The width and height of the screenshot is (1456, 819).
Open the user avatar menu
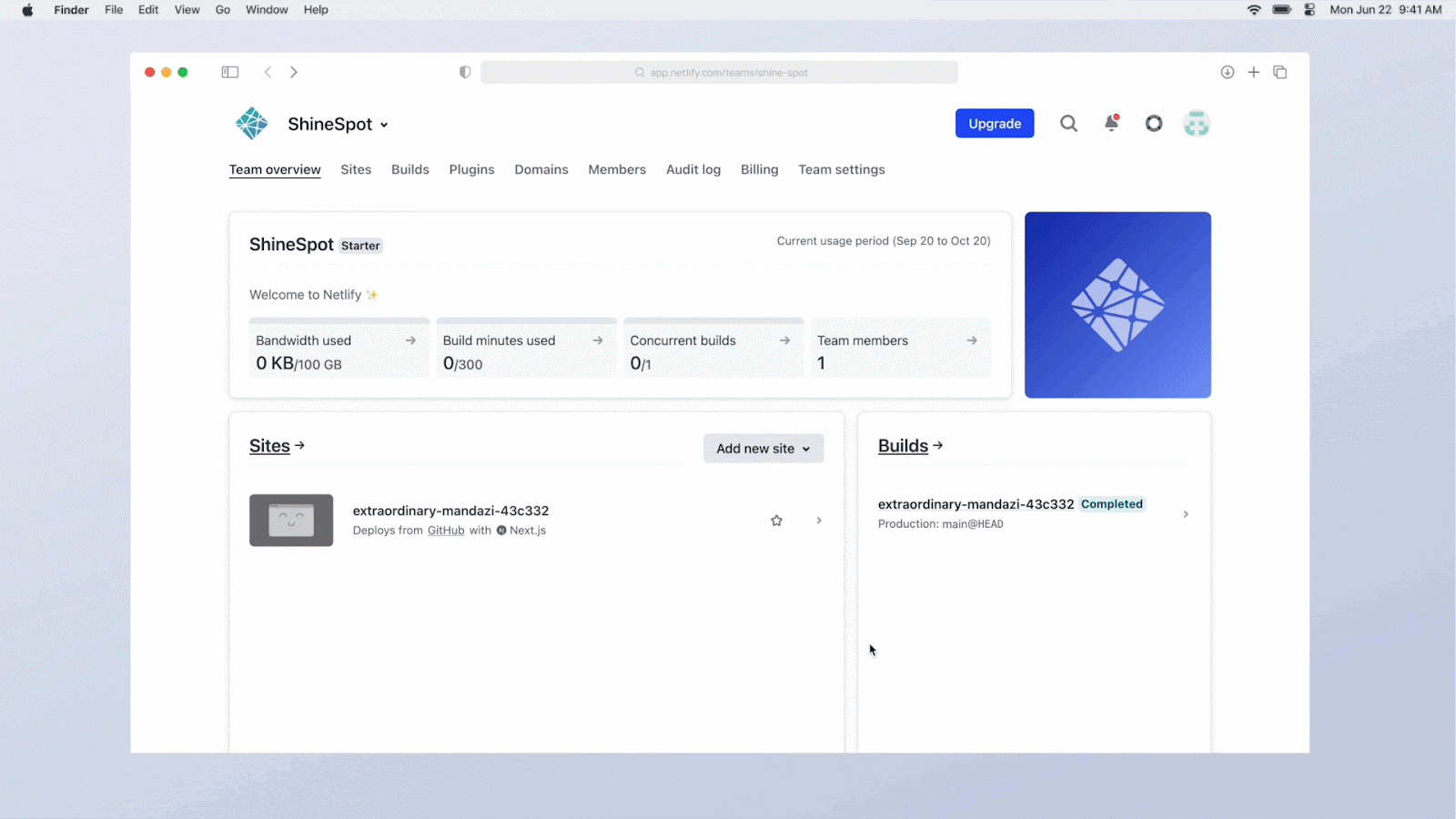1197,124
